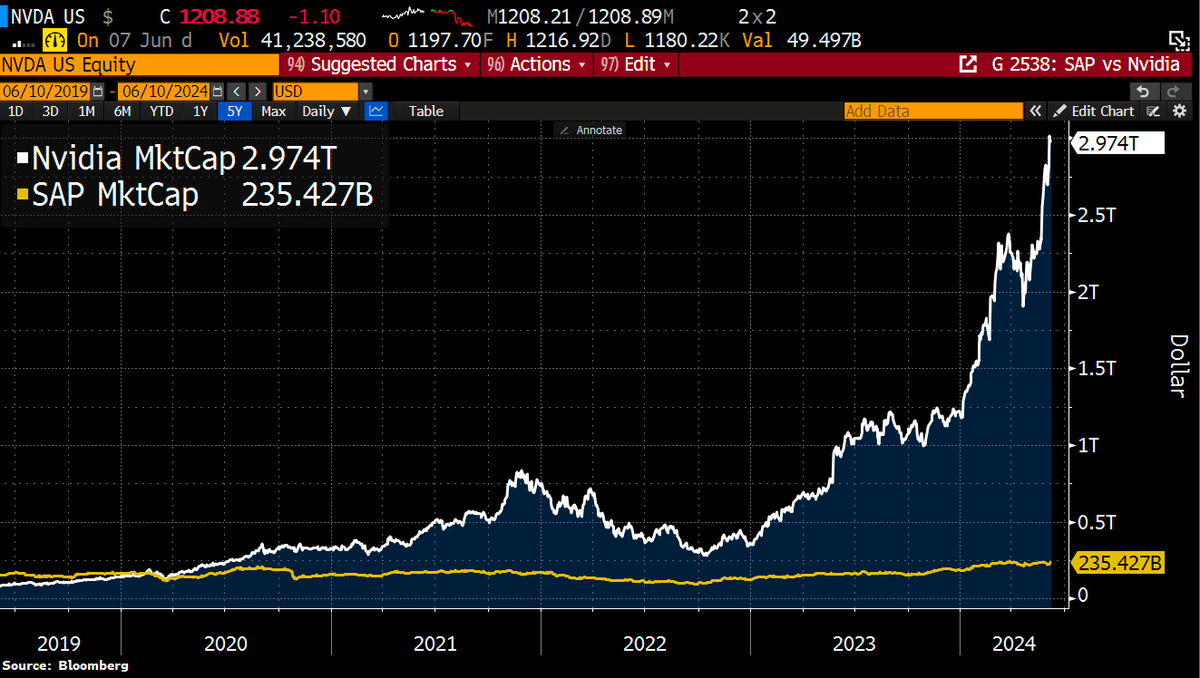
Task: Click the 2x2 bid-ask size text
Action: click(757, 16)
